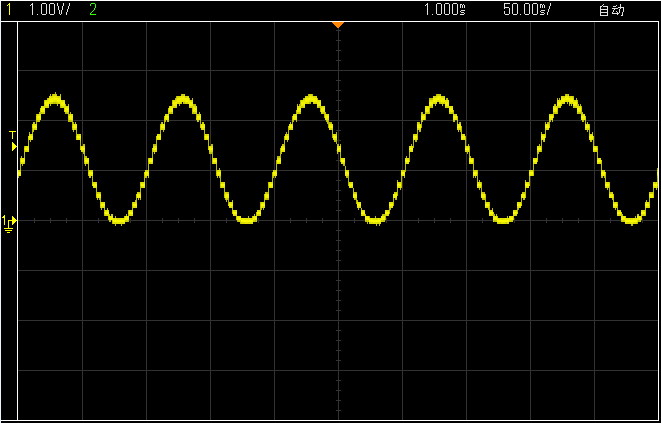Click the 自动 trigger mode label
Image resolution: width=661 pixels, height=423 pixels.
pos(611,10)
